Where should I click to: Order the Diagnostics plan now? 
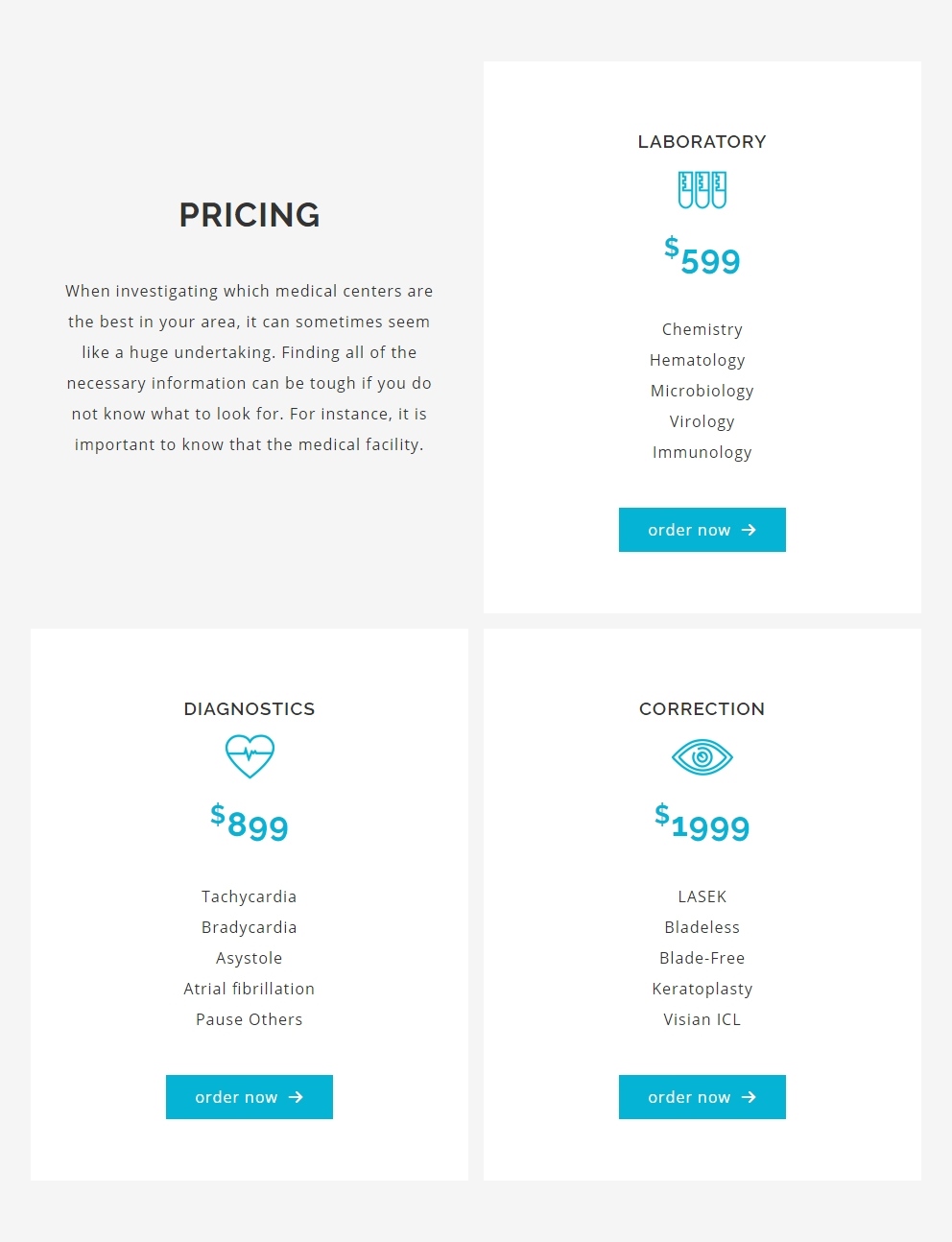pyautogui.click(x=250, y=1097)
